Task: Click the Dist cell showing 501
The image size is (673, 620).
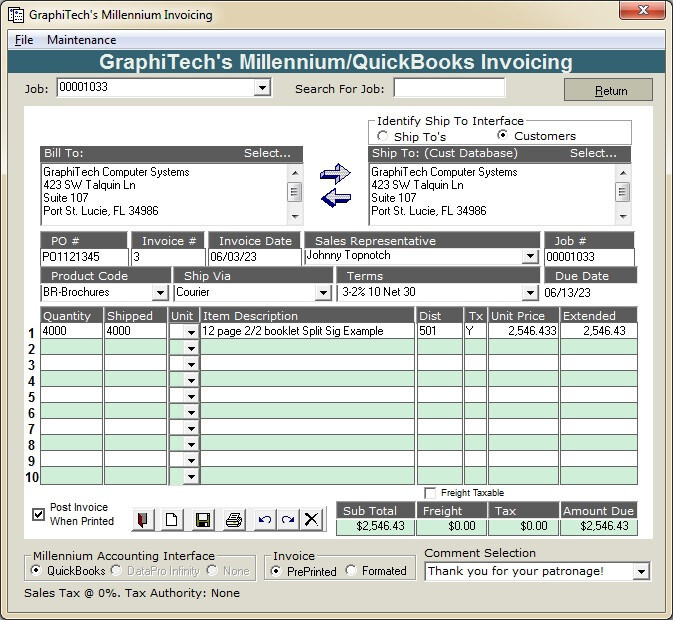Action: pos(440,331)
